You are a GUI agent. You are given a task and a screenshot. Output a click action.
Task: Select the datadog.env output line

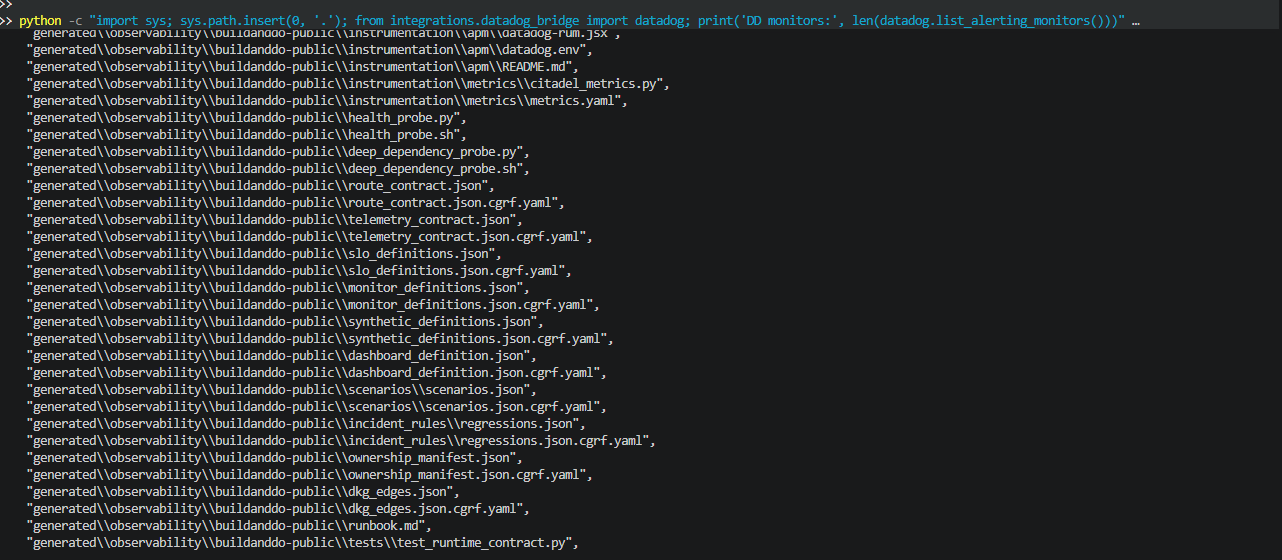point(311,50)
